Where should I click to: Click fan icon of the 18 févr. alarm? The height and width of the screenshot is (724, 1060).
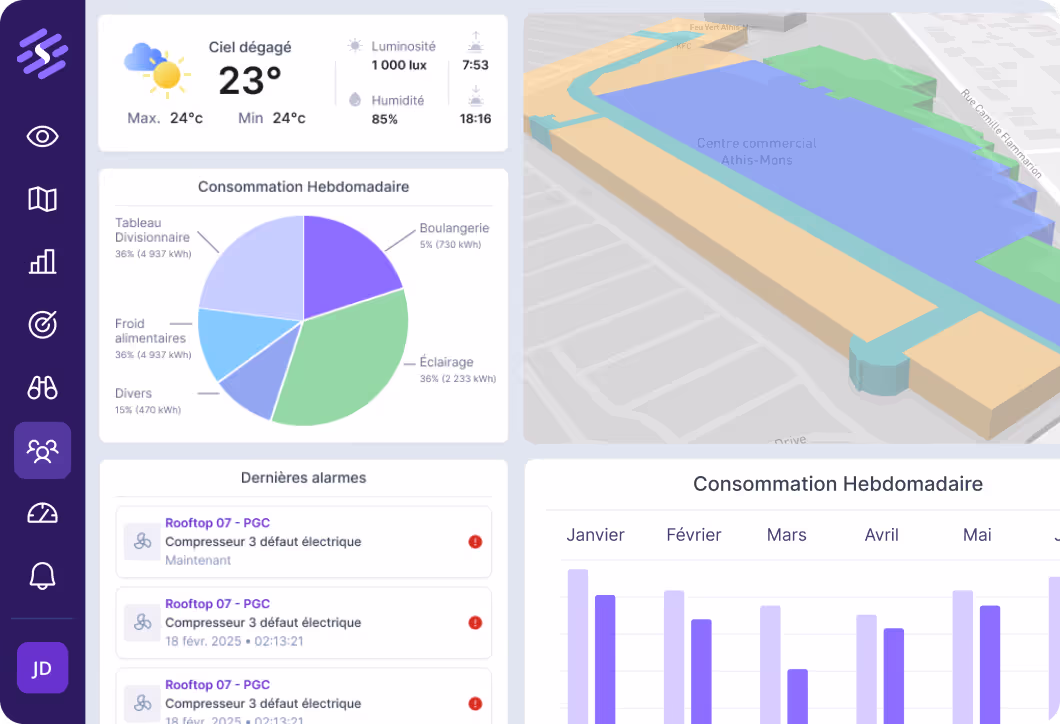click(x=142, y=623)
